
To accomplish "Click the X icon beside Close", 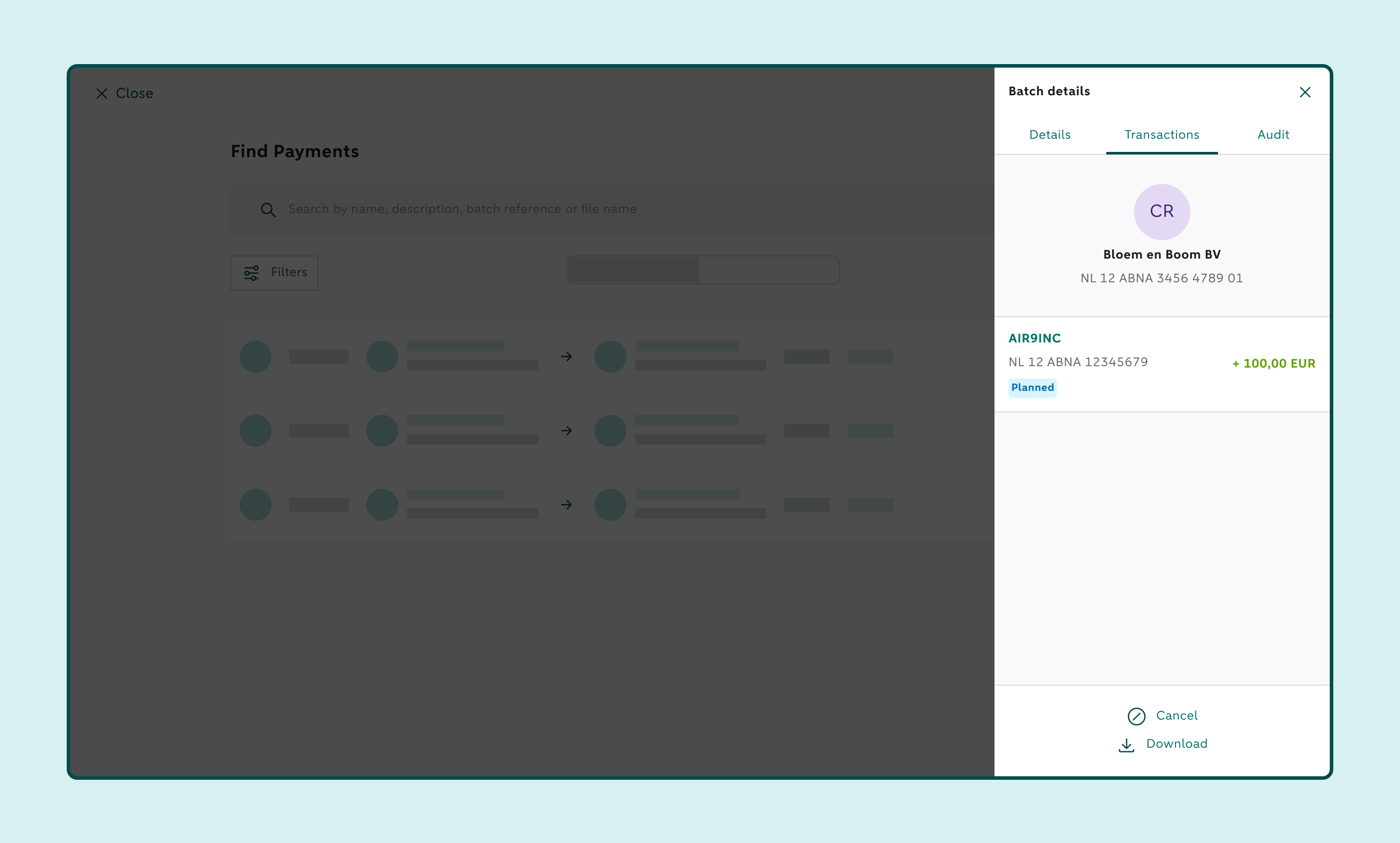I will click(102, 94).
